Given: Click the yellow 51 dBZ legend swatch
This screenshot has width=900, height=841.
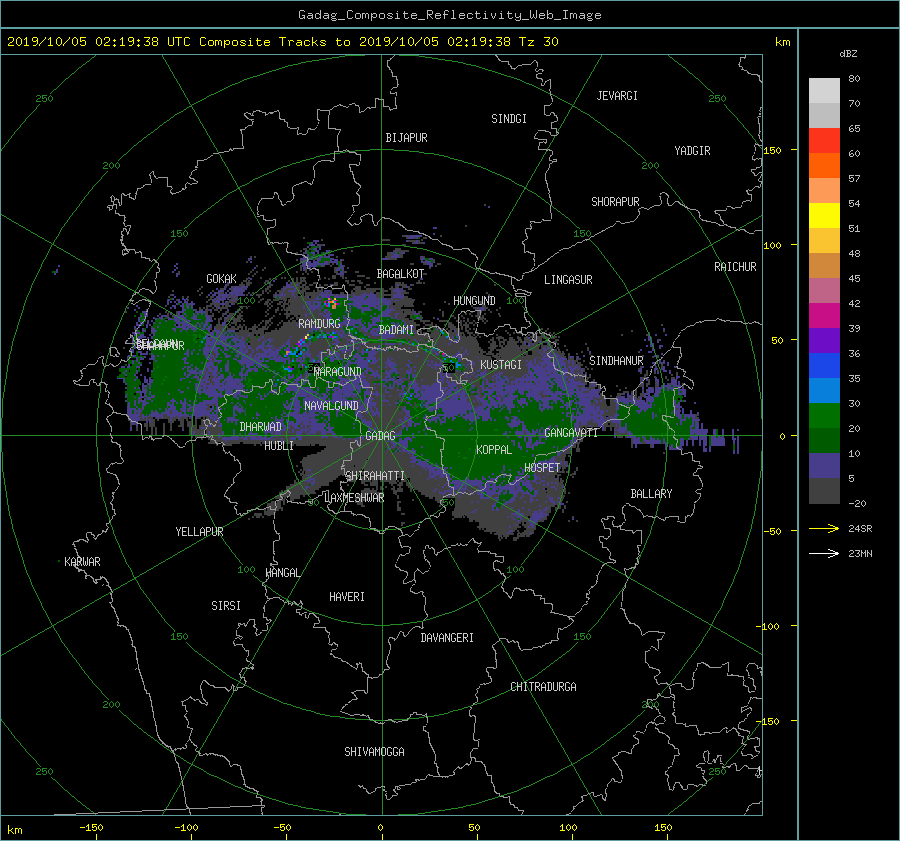Looking at the screenshot, I should coord(824,215).
